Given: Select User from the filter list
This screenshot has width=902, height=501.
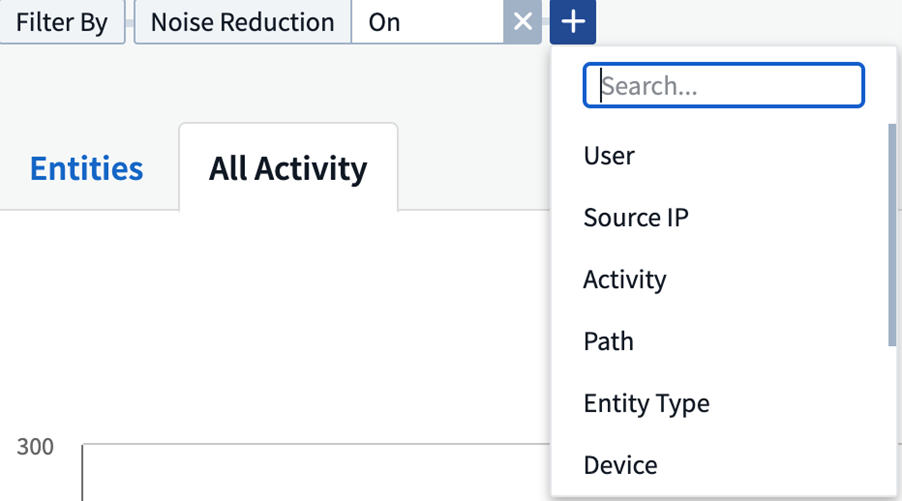Looking at the screenshot, I should [x=609, y=156].
